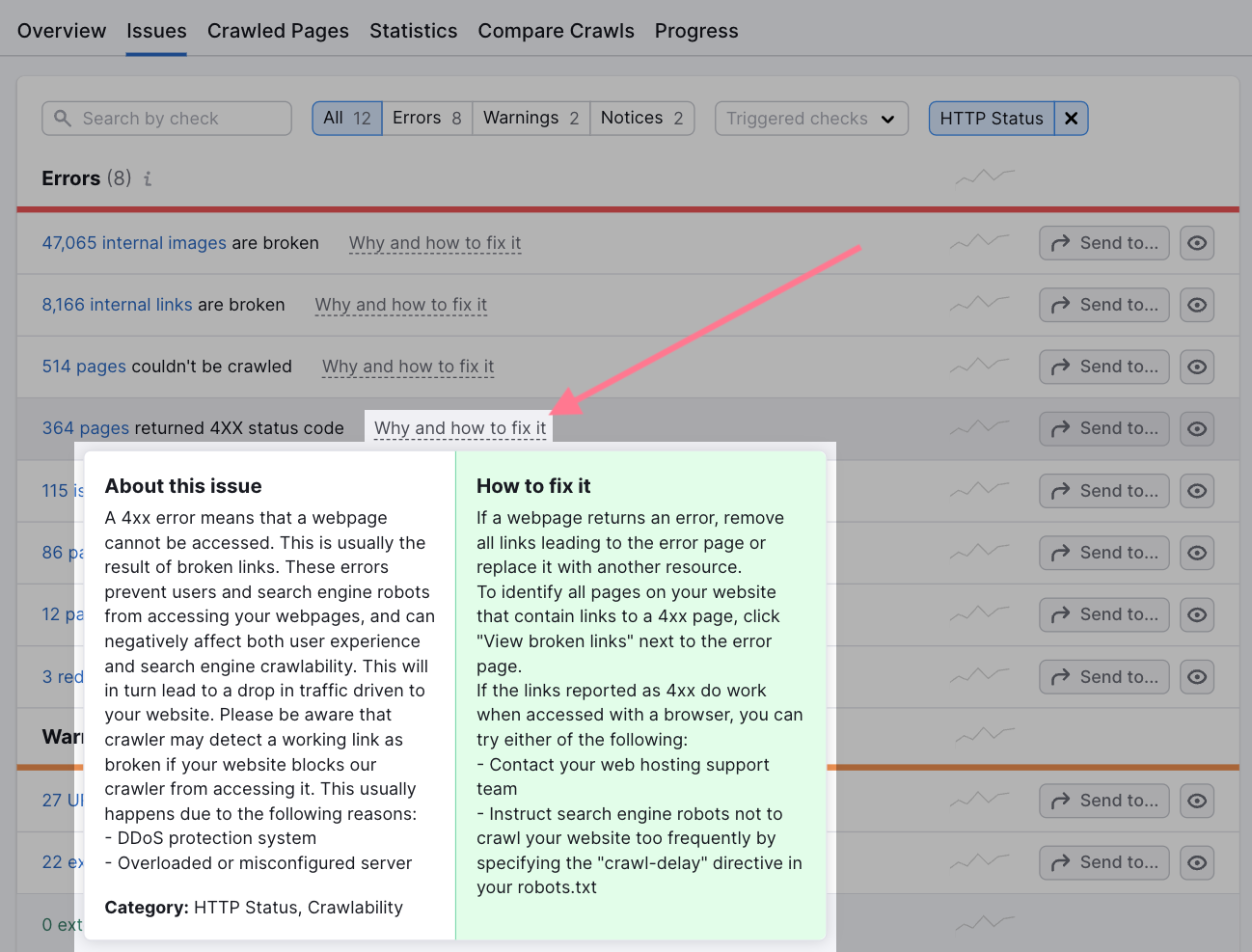This screenshot has width=1252, height=952.
Task: Toggle eye icon on the 3 redirects row
Action: point(1197,677)
